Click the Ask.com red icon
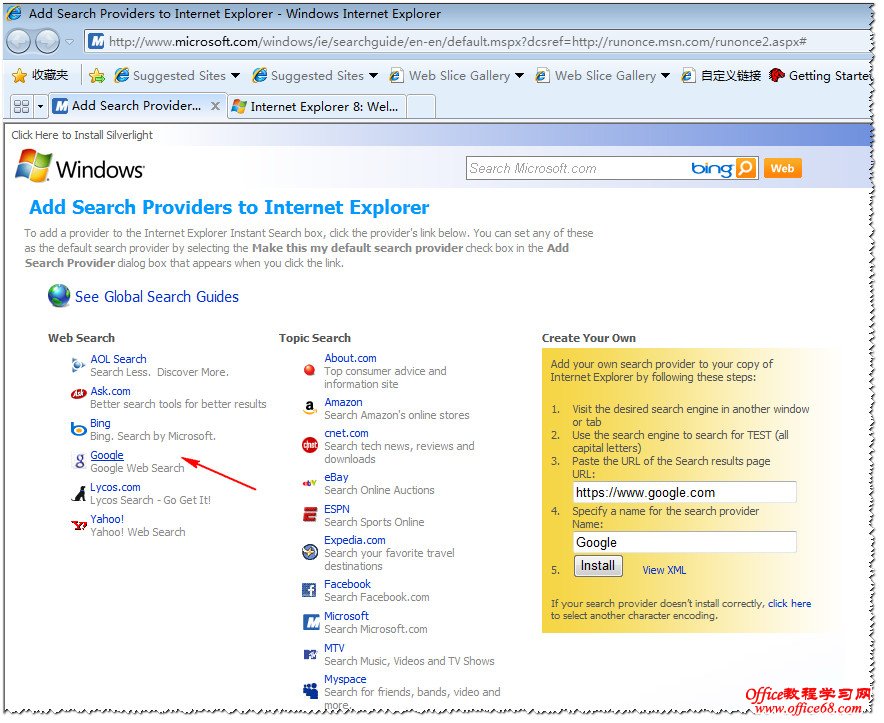Screen dimensions: 884x723 tap(78, 394)
